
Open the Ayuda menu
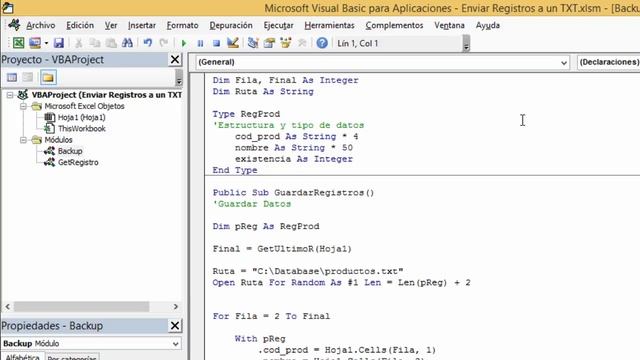pos(488,25)
